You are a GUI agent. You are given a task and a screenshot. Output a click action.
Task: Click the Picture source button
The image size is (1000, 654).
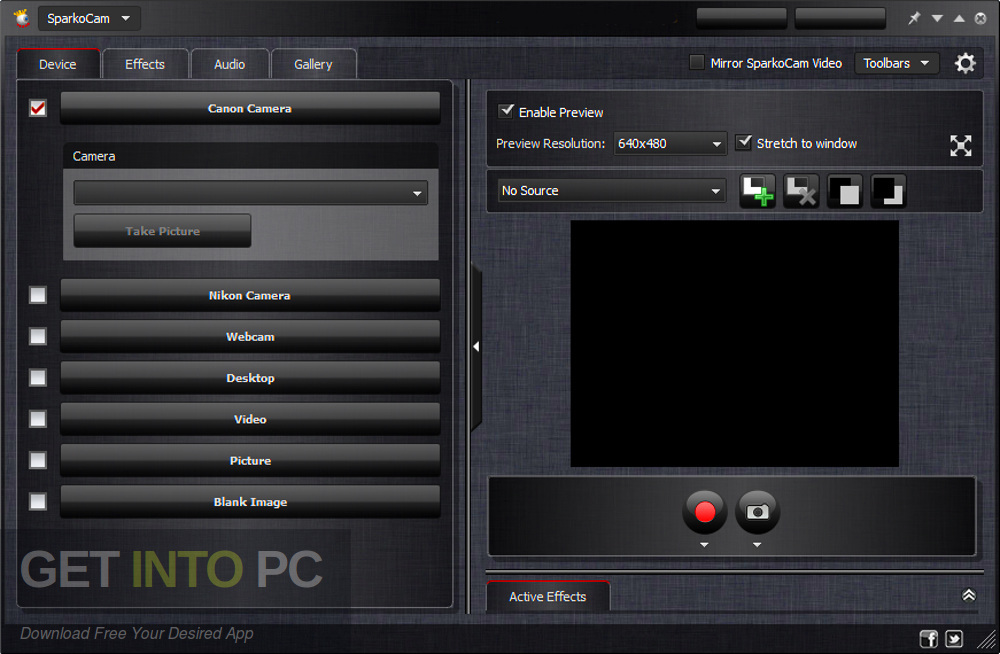(x=250, y=460)
